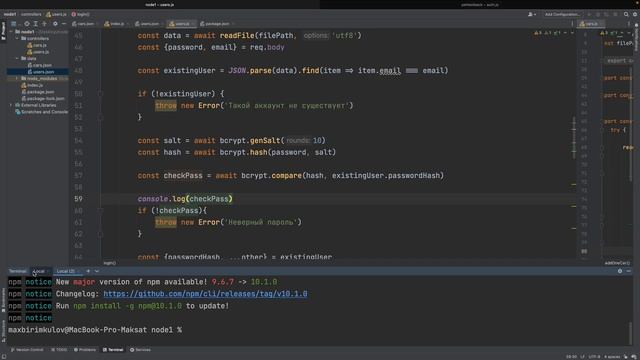This screenshot has height=360, width=640.
Task: Open package.json in project tree
Action: (x=38, y=92)
